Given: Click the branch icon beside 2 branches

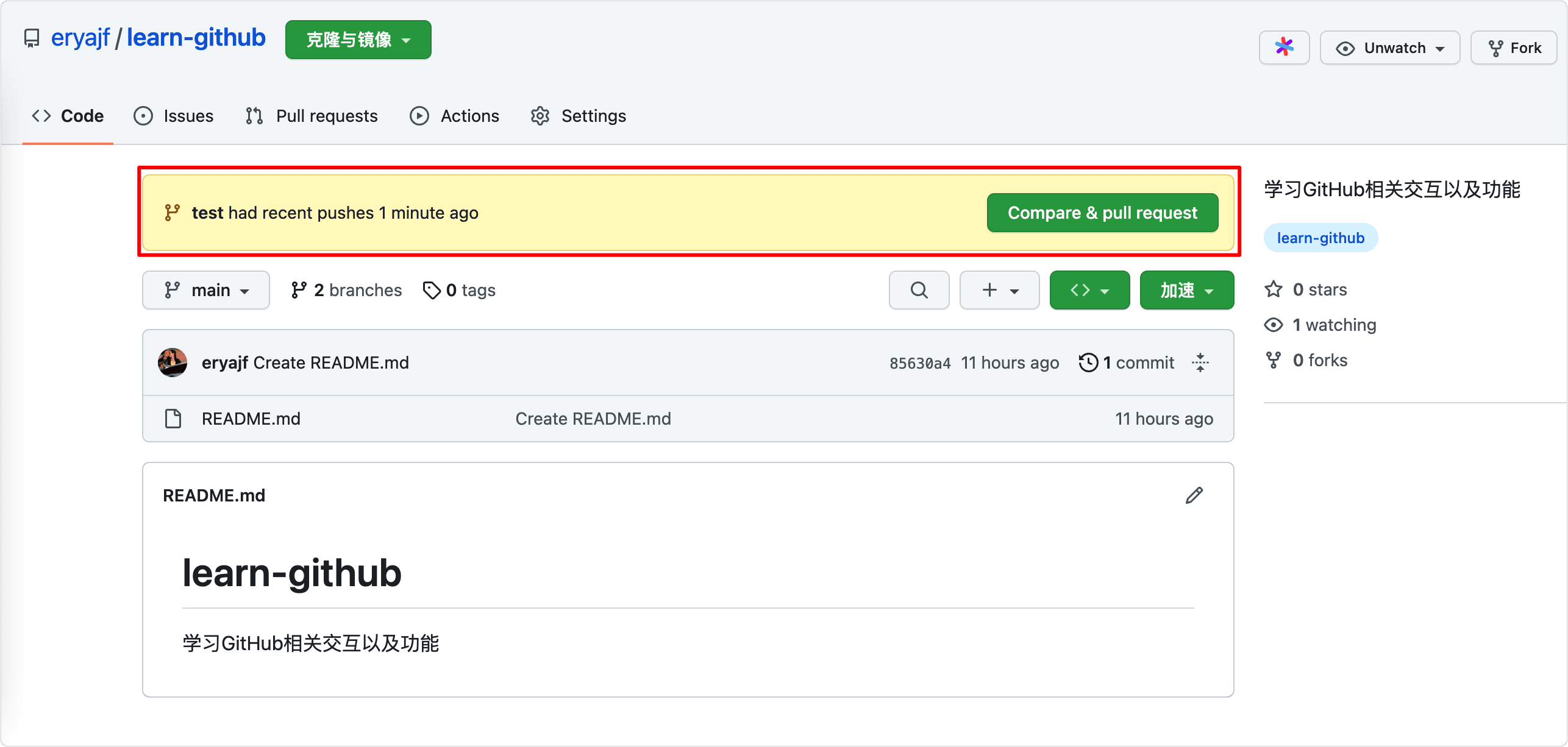Looking at the screenshot, I should click(298, 290).
